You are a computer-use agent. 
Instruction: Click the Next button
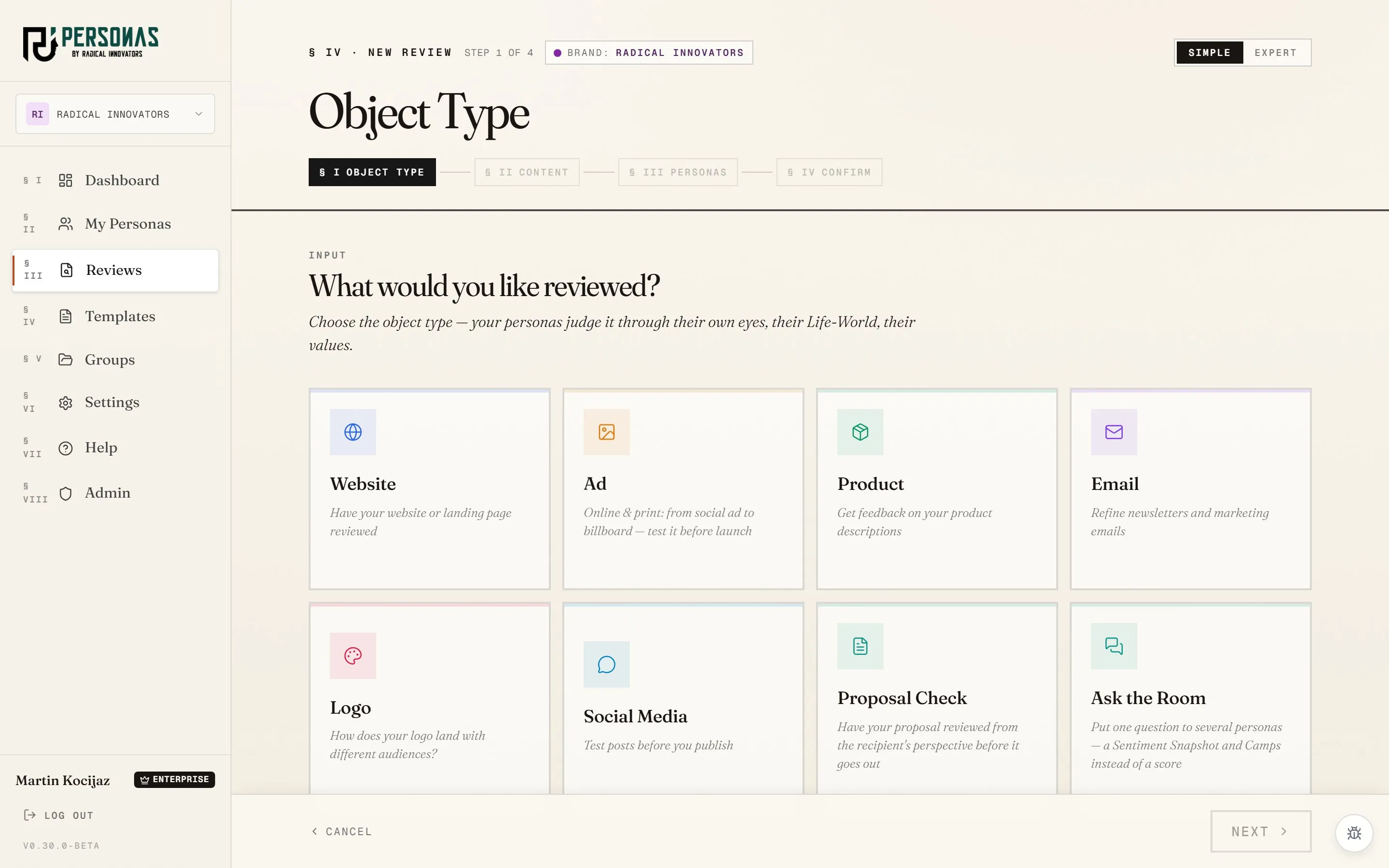pyautogui.click(x=1261, y=831)
